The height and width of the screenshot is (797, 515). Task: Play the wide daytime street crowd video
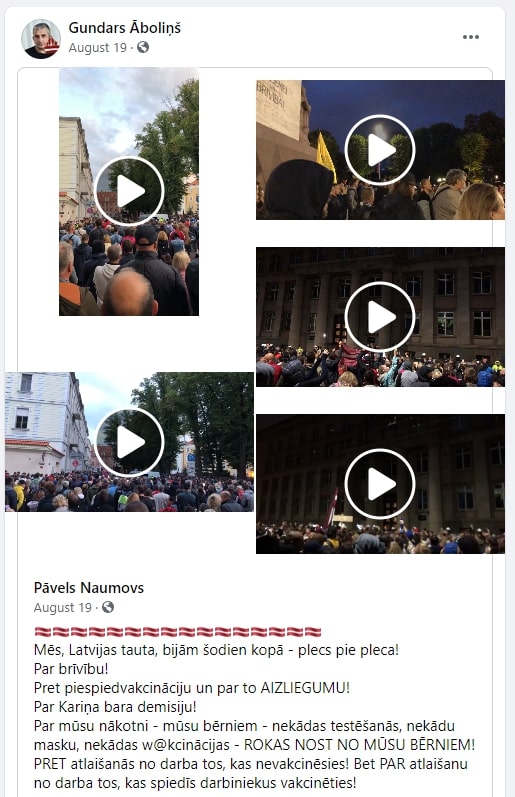click(129, 442)
